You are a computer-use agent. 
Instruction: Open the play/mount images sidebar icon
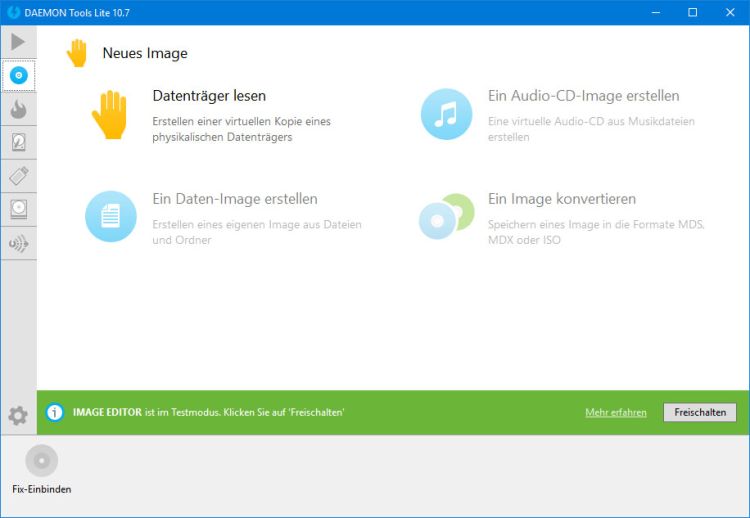[18, 42]
